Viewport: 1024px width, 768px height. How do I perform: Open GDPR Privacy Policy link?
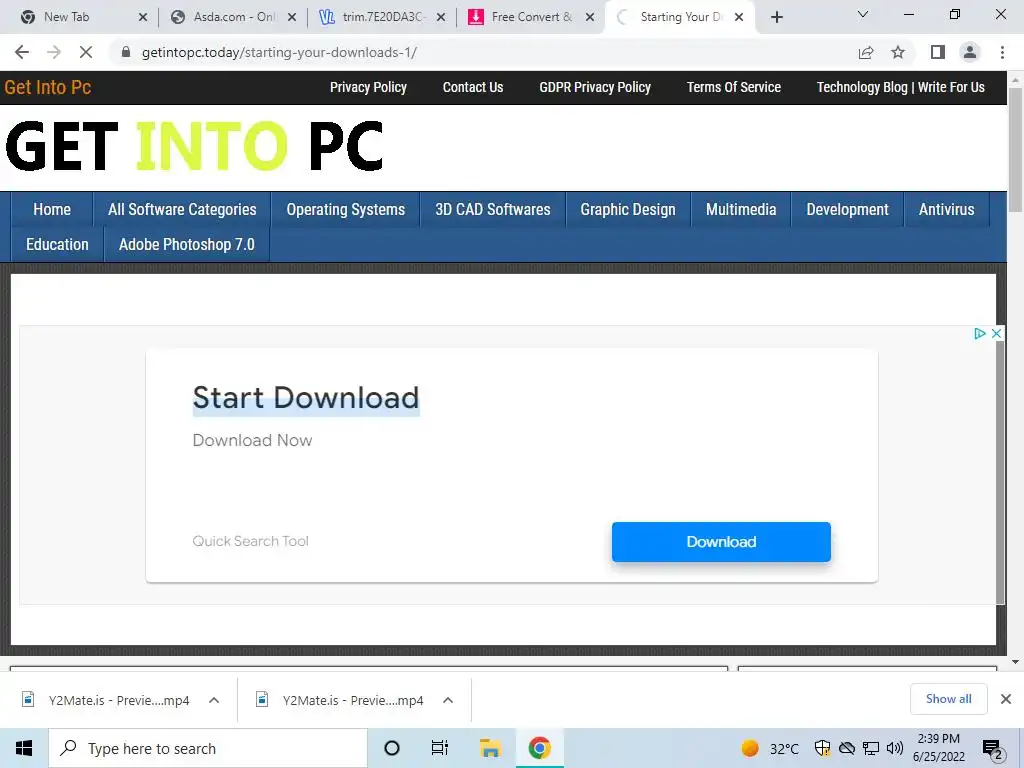595,87
